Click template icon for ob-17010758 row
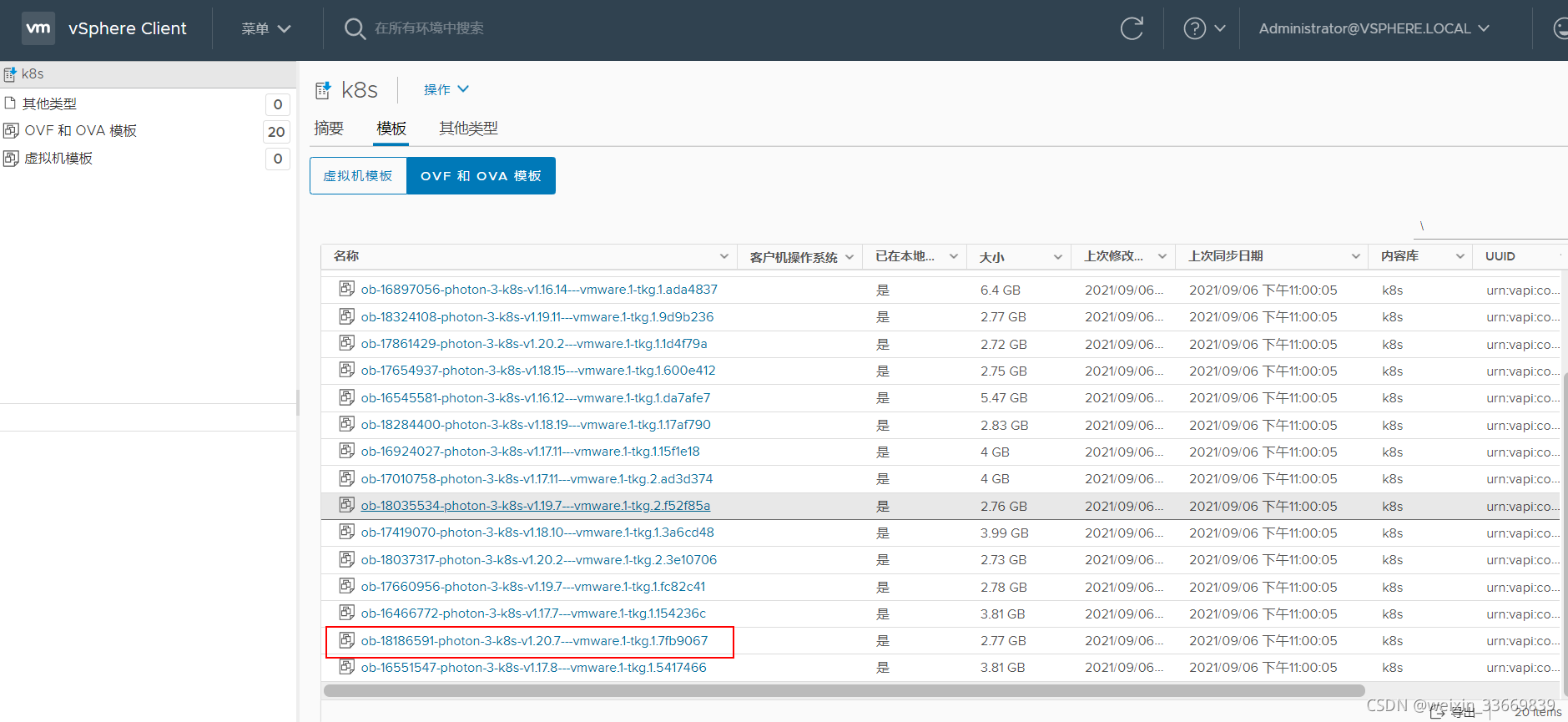The height and width of the screenshot is (722, 1568). coord(346,478)
